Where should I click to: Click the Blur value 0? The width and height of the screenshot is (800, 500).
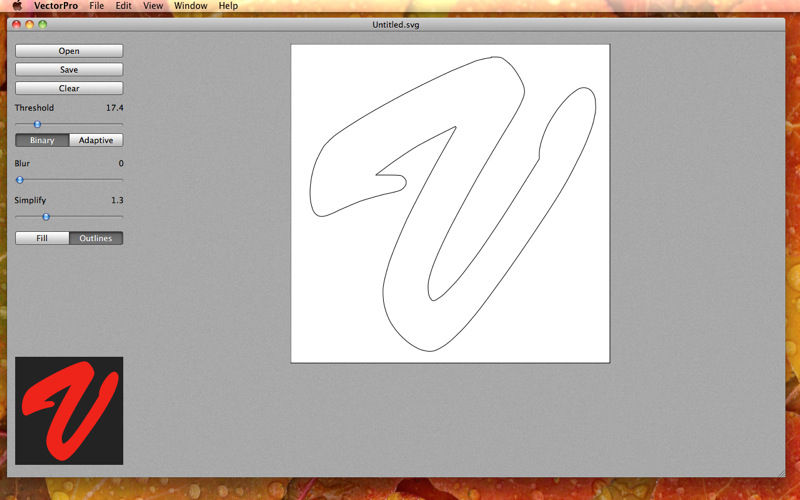coord(121,163)
